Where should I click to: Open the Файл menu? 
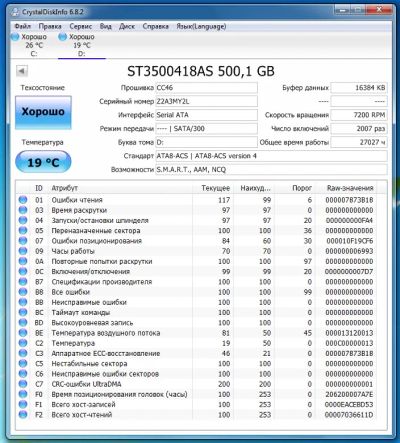coord(23,26)
